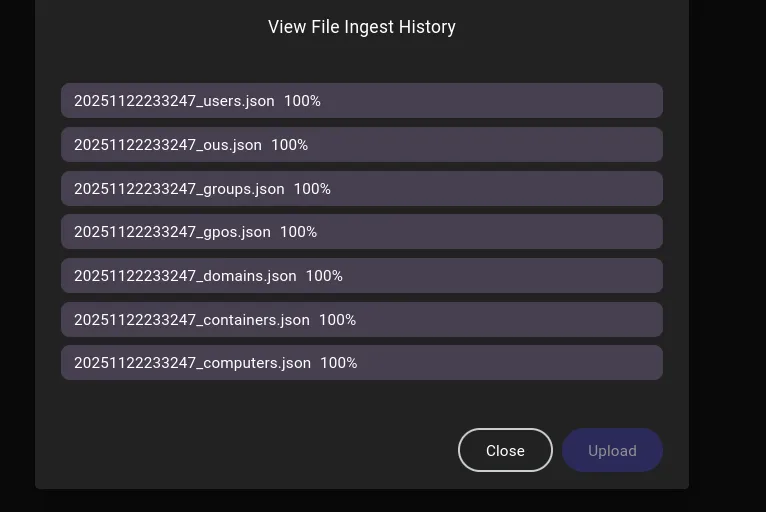Click the 100% label beside containers.json
Screen dimensions: 766x512
point(338,320)
